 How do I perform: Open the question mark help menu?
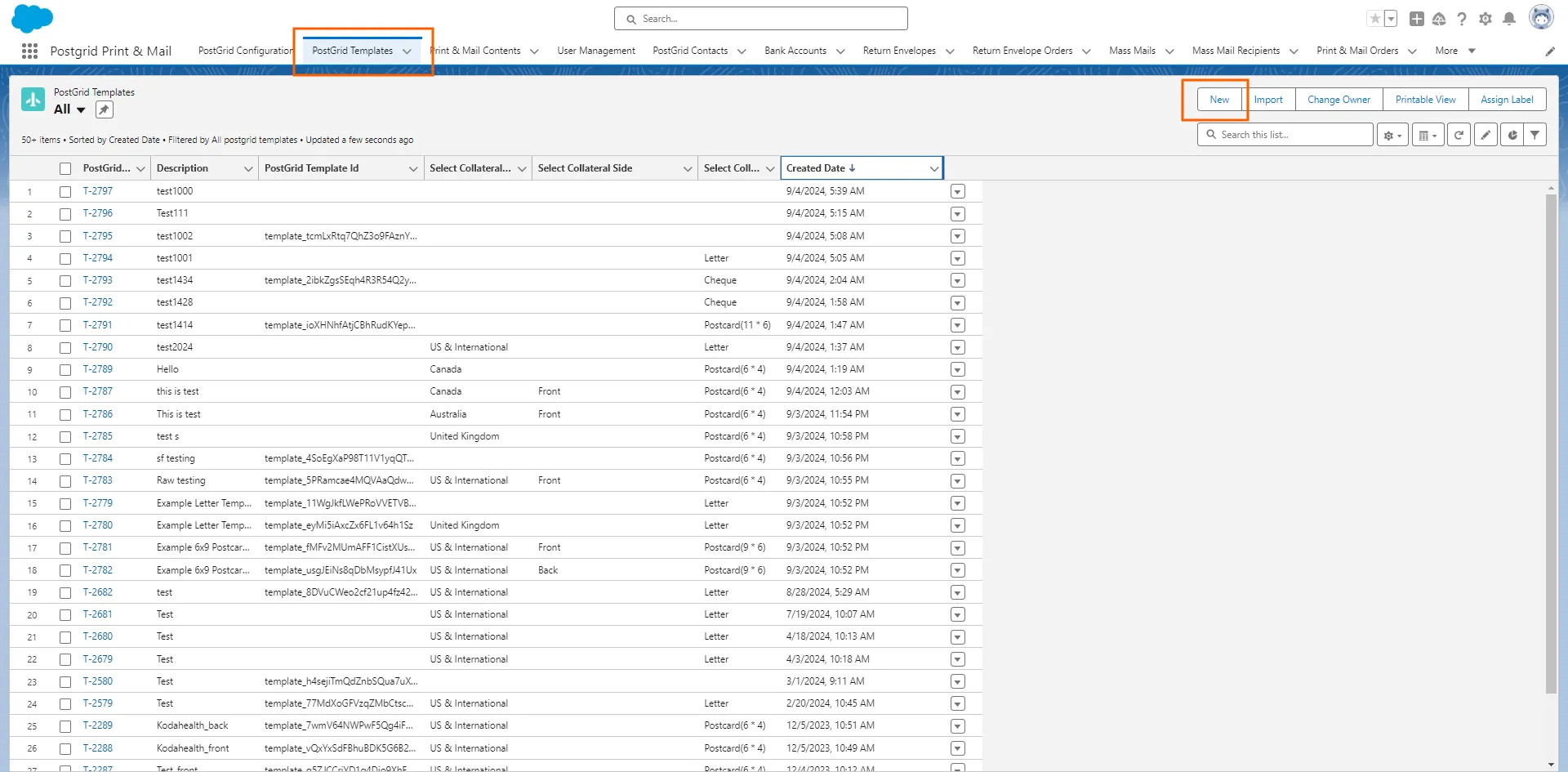click(1462, 19)
